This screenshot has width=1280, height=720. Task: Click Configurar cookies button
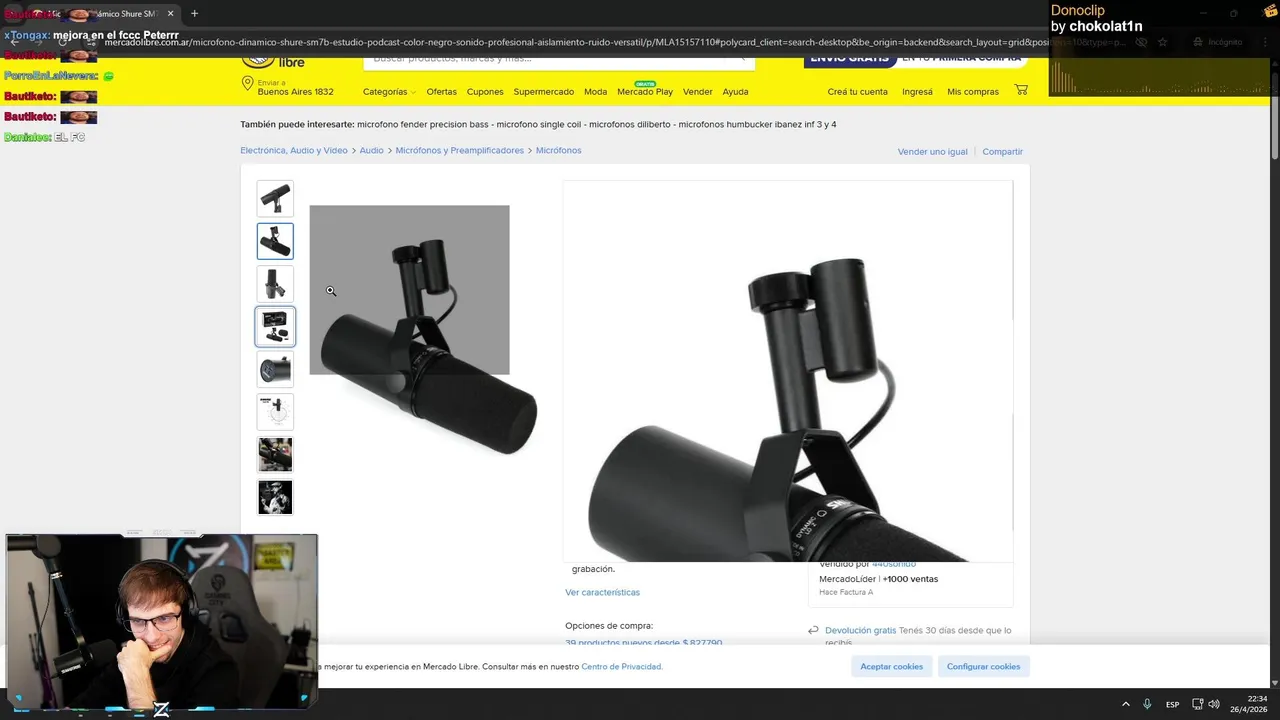(x=983, y=666)
